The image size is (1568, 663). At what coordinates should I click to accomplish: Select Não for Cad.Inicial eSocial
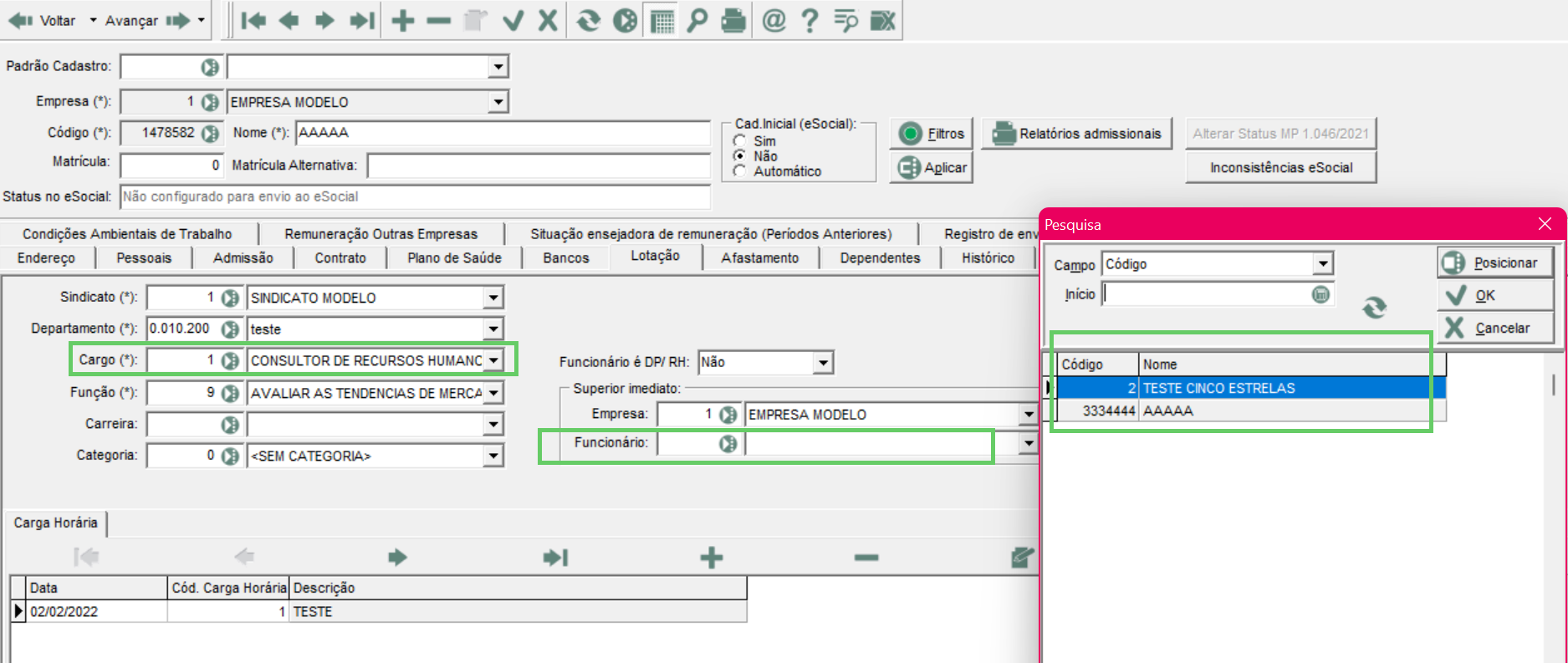tap(739, 156)
